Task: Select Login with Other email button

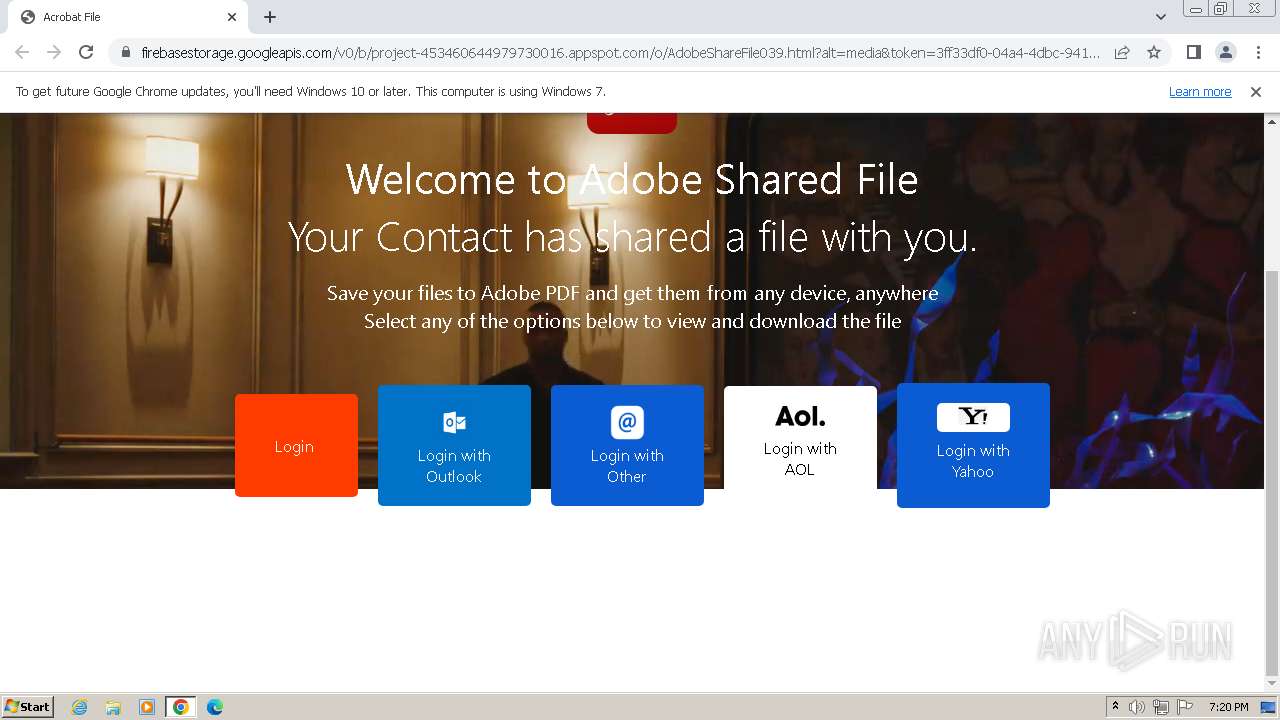Action: pyautogui.click(x=627, y=445)
